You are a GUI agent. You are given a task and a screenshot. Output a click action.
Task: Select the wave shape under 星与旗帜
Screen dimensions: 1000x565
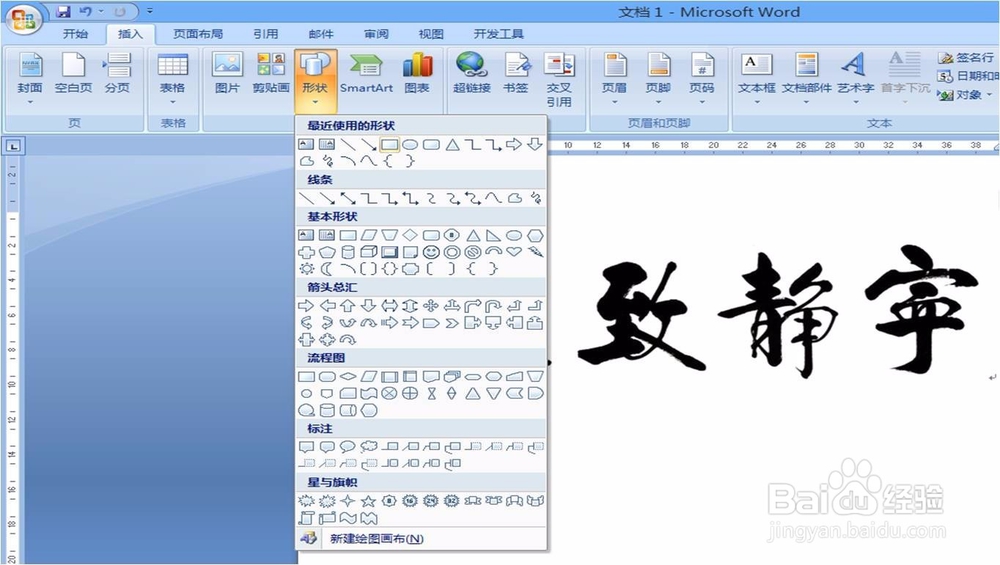348,518
